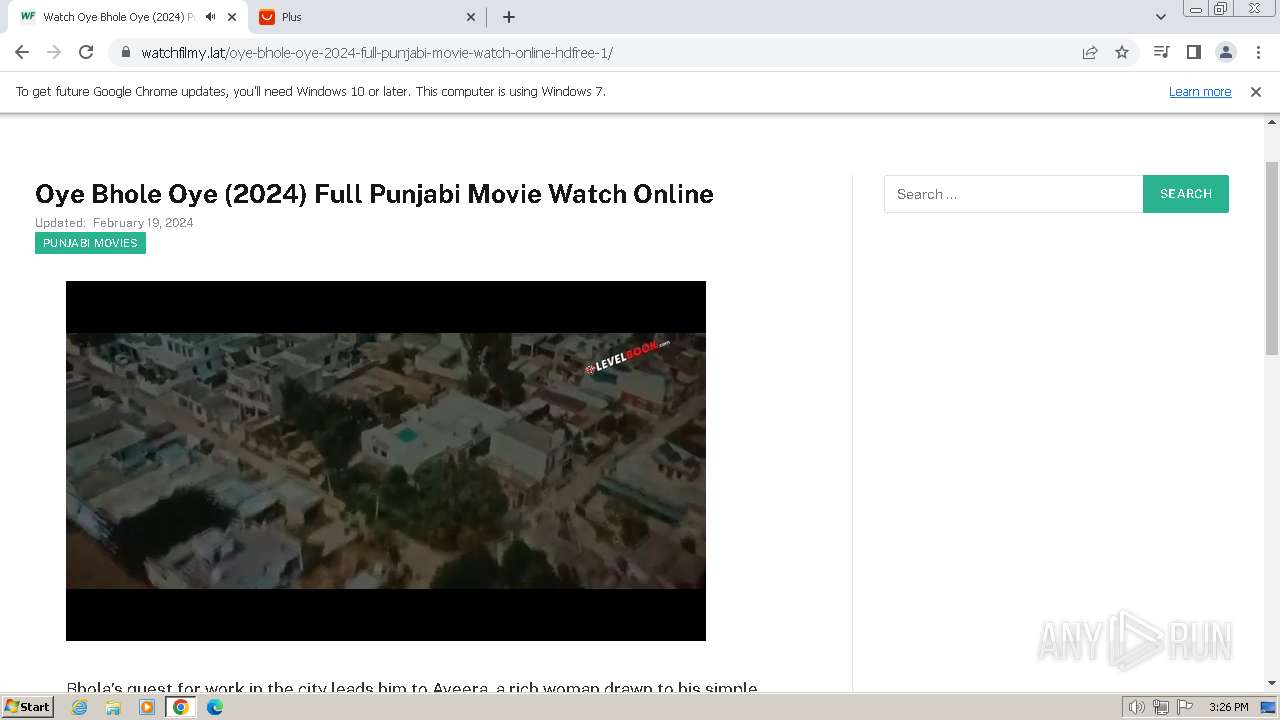Open Windows Explorer folder in taskbar
Screen dimensions: 1280x720
113,707
